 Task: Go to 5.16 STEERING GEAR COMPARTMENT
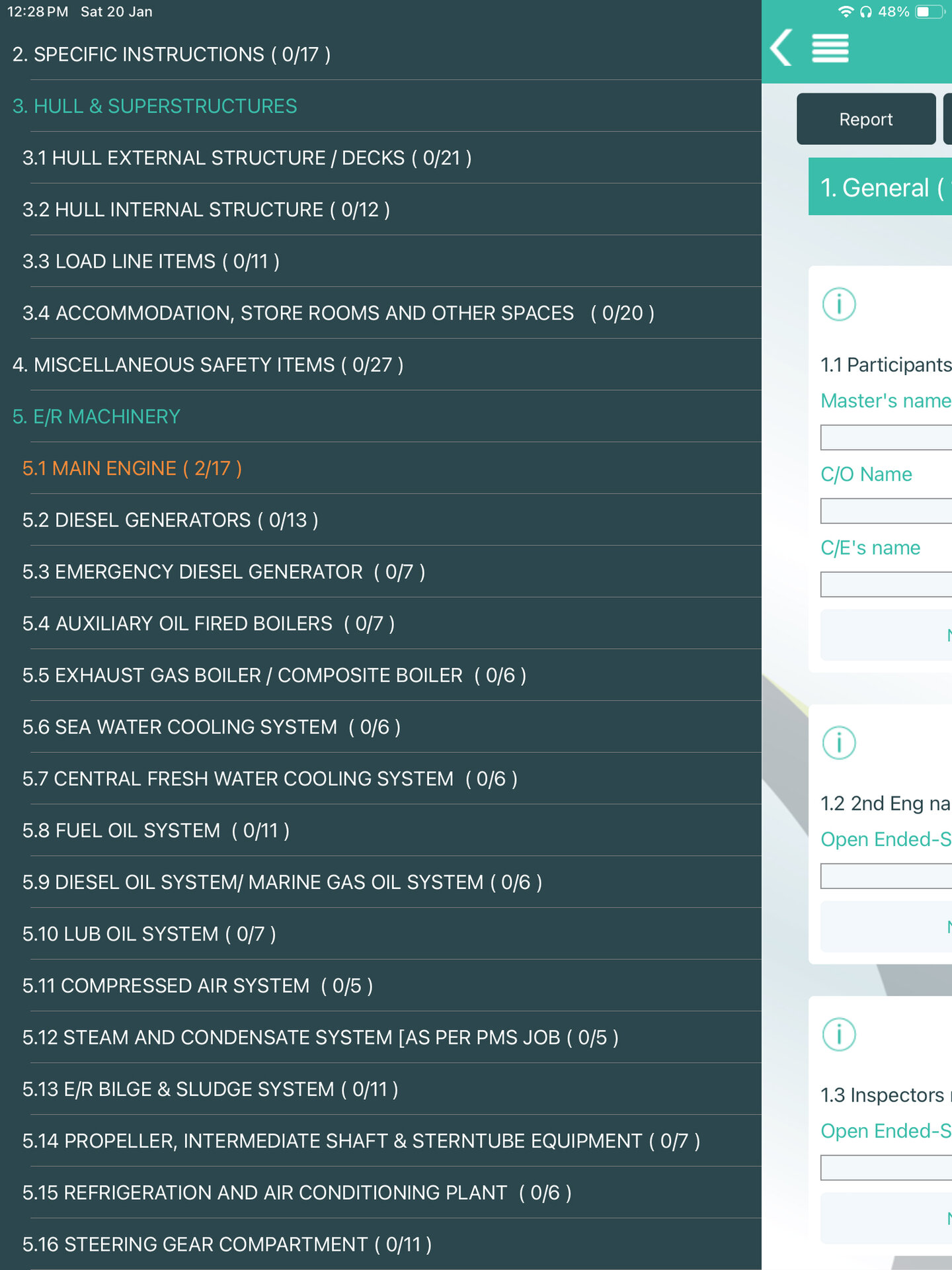(x=227, y=1244)
